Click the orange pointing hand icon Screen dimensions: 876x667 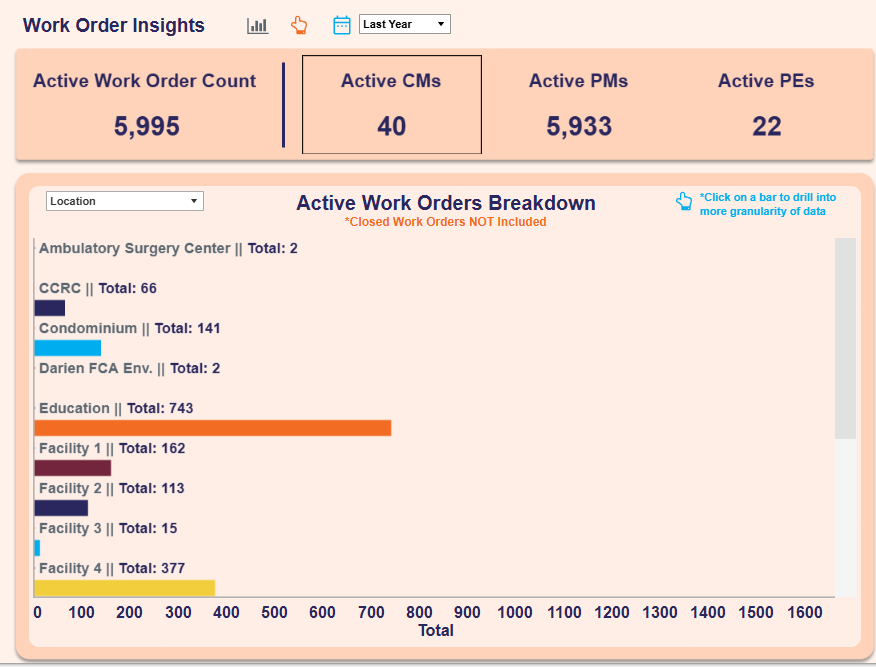tap(299, 25)
